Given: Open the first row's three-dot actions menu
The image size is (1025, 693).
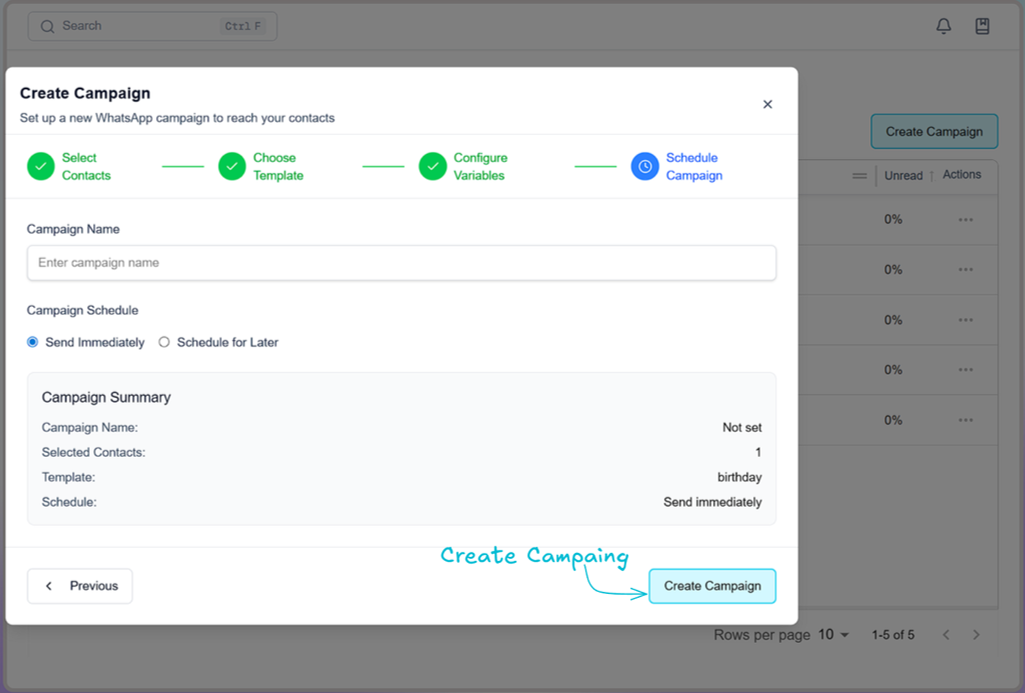Looking at the screenshot, I should coord(965,220).
